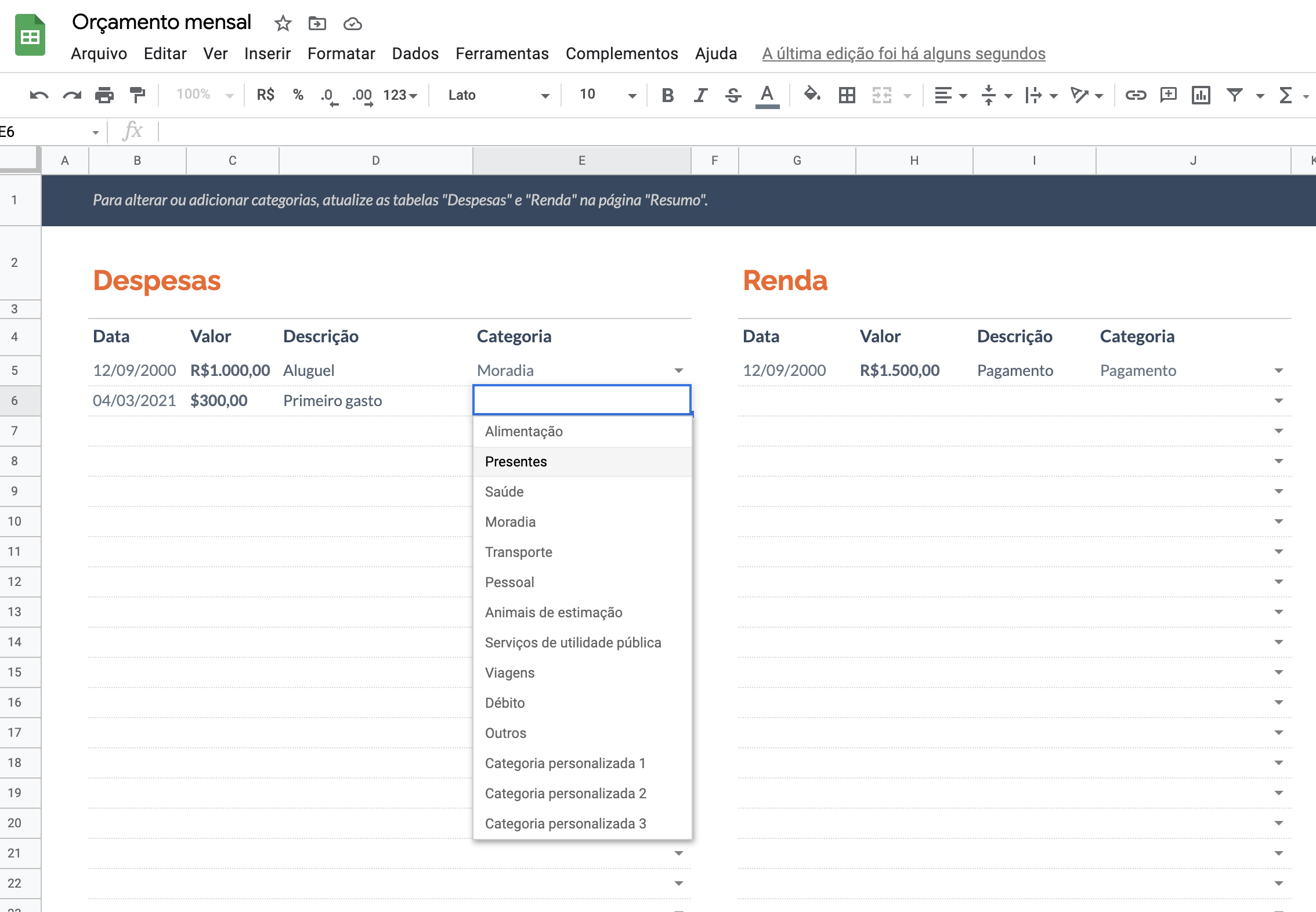Image resolution: width=1316 pixels, height=912 pixels.
Task: Open the font size 10 dropdown
Action: coord(607,95)
